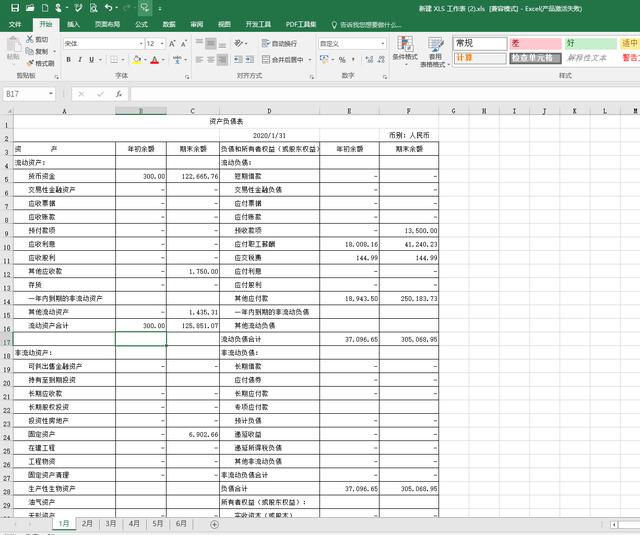Viewport: 640px width, 535px height.
Task: Click the Tell Me search box
Action: click(367, 25)
